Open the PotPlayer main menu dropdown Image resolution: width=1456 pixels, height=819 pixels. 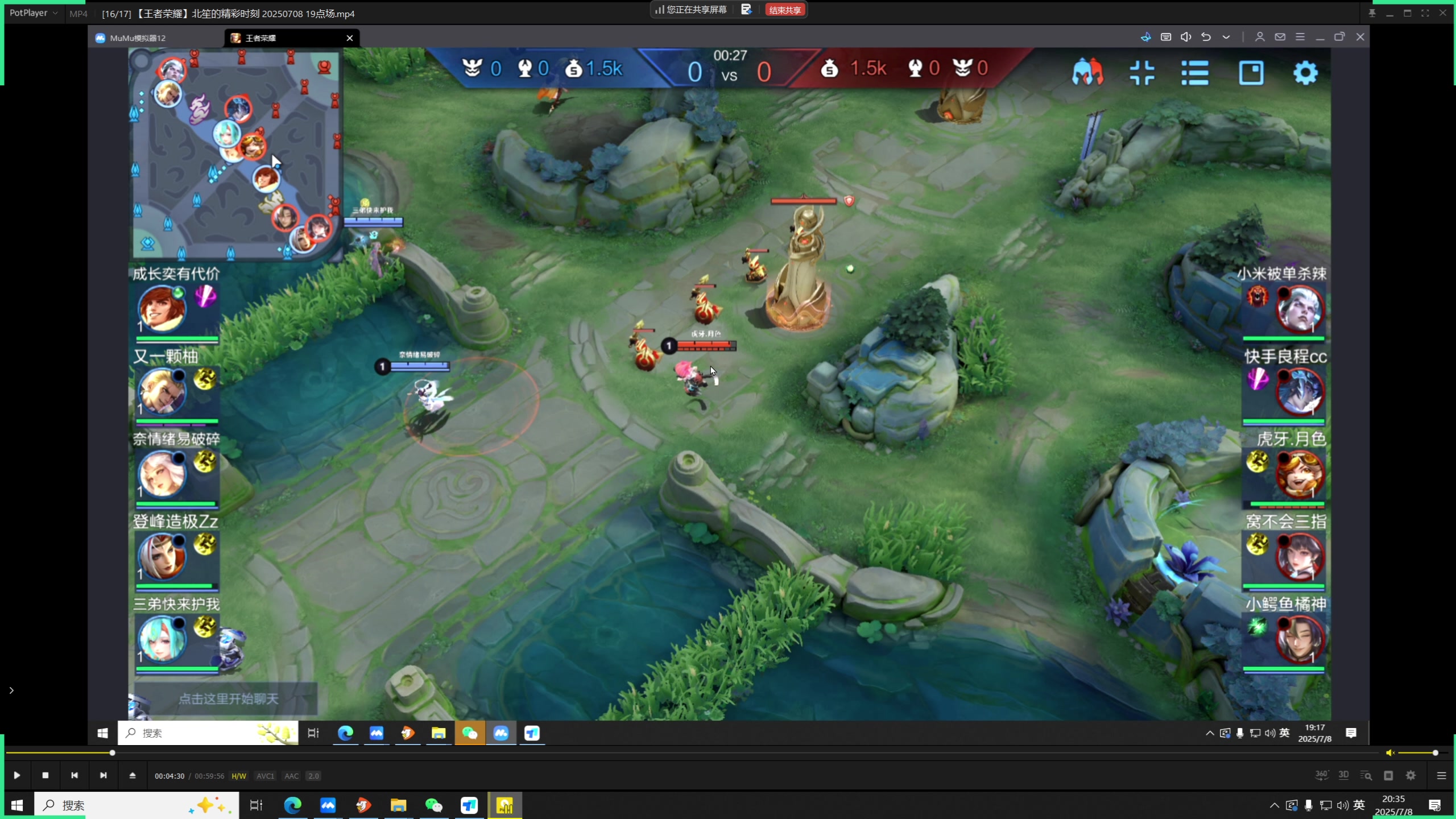[x=33, y=13]
